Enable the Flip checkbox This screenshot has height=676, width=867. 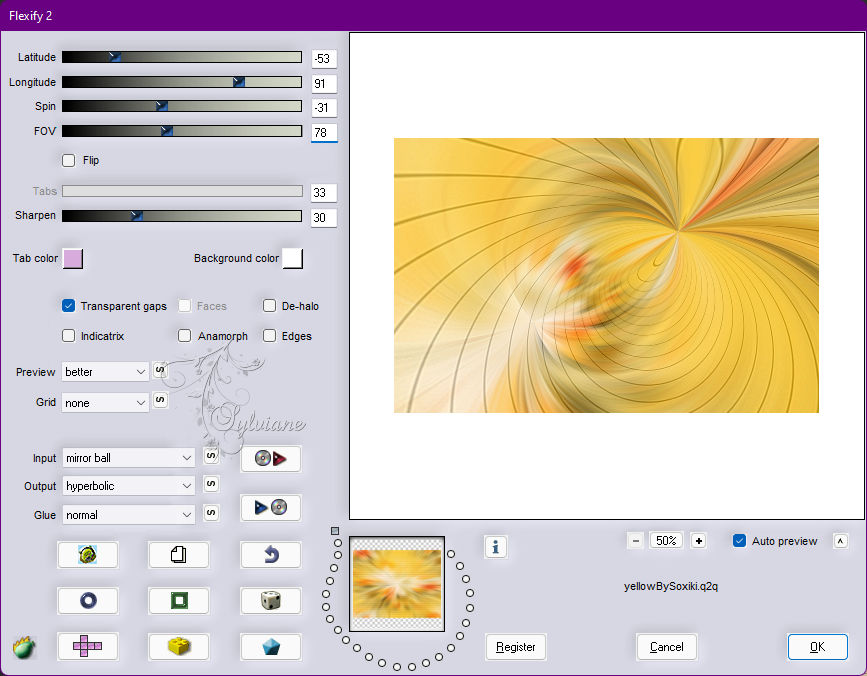[x=69, y=160]
